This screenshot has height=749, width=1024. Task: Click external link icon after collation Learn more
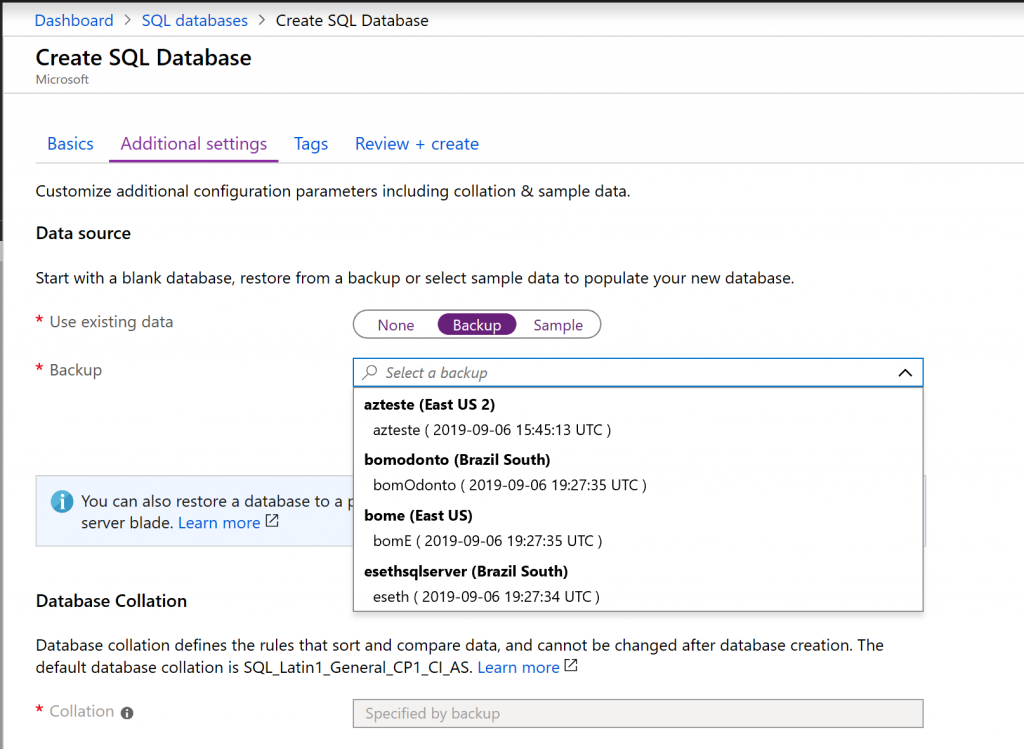(571, 666)
